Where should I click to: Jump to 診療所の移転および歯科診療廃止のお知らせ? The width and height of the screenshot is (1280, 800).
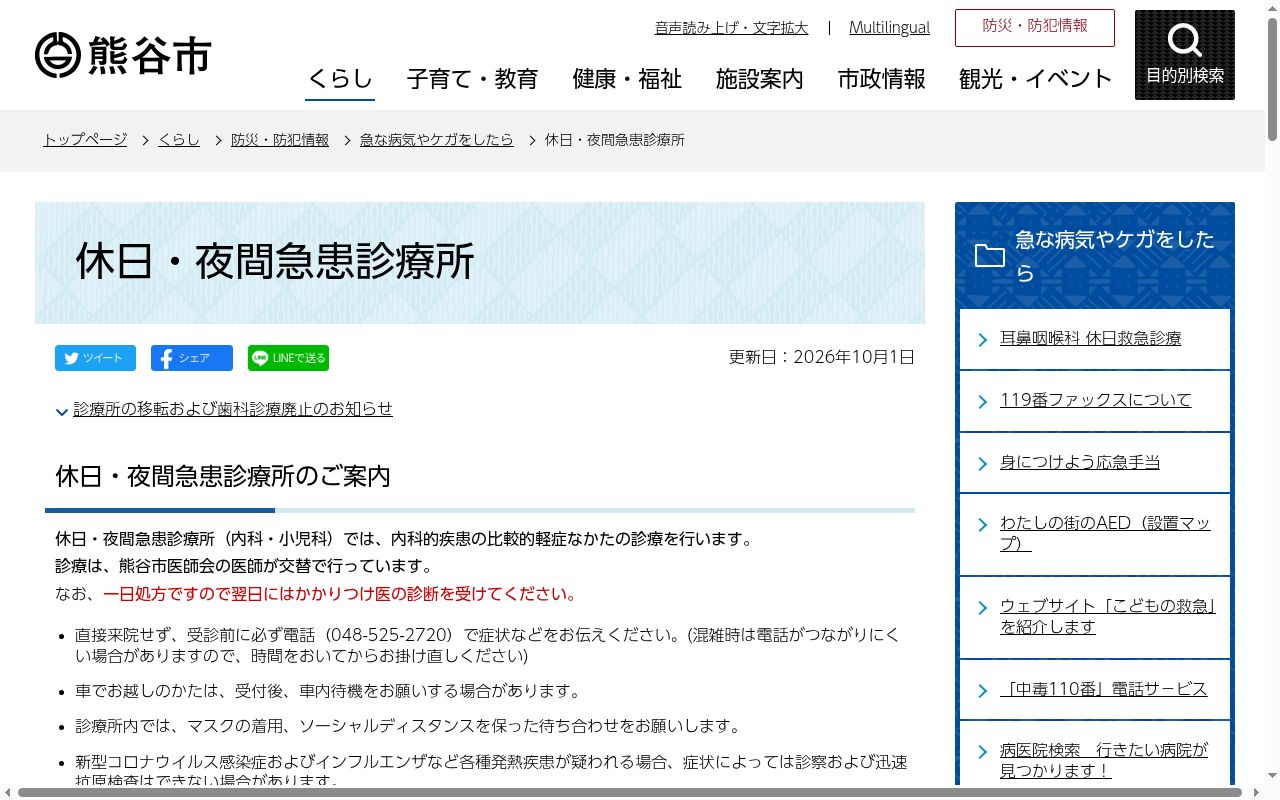233,409
